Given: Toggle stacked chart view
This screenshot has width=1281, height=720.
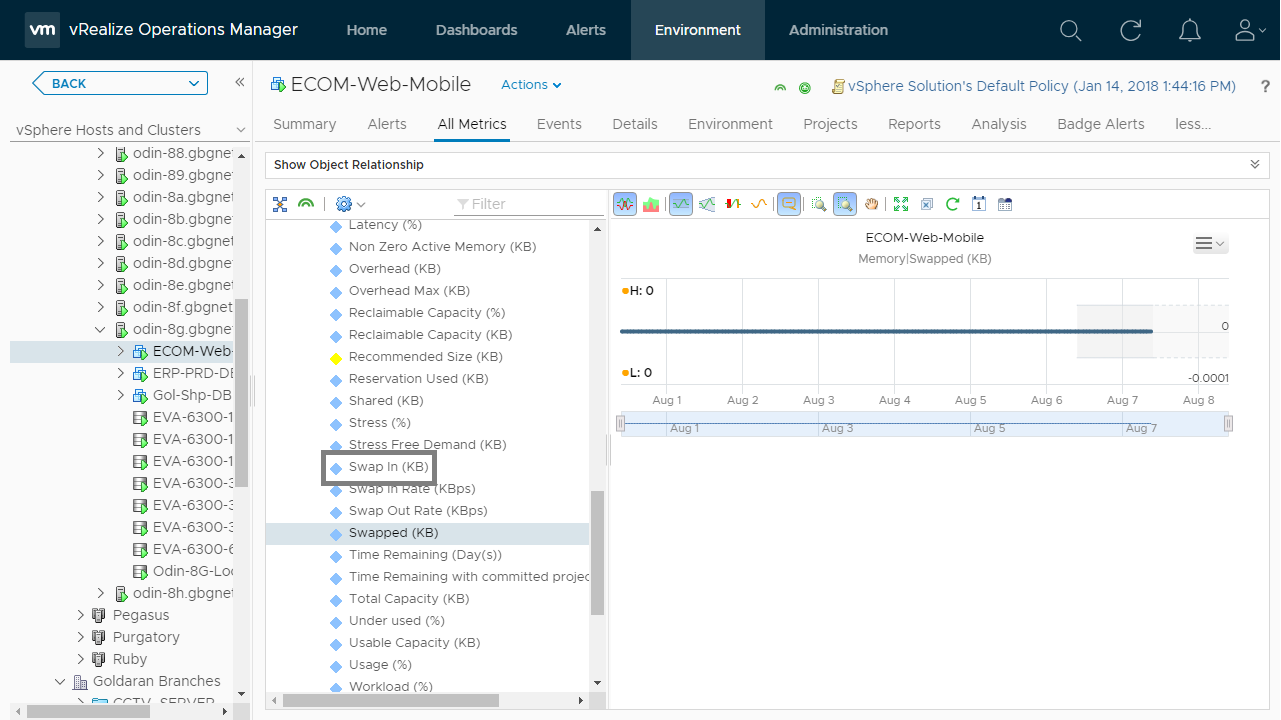Looking at the screenshot, I should pos(651,204).
